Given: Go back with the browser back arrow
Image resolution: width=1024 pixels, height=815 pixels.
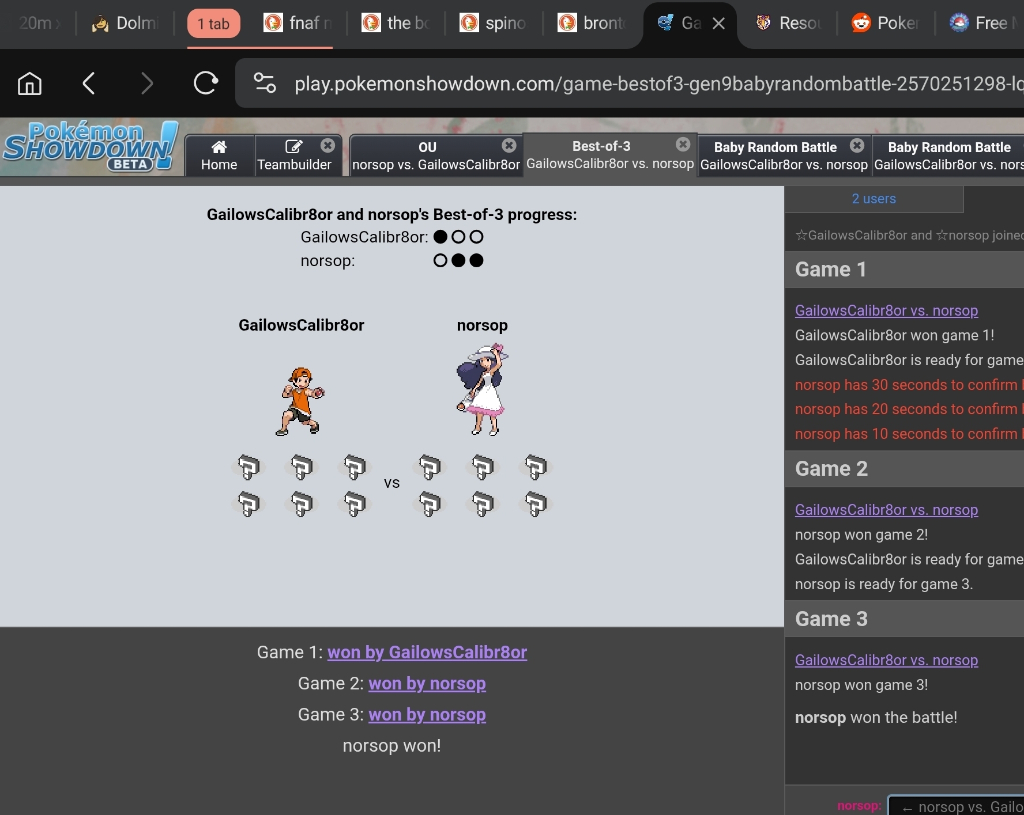Looking at the screenshot, I should point(89,83).
